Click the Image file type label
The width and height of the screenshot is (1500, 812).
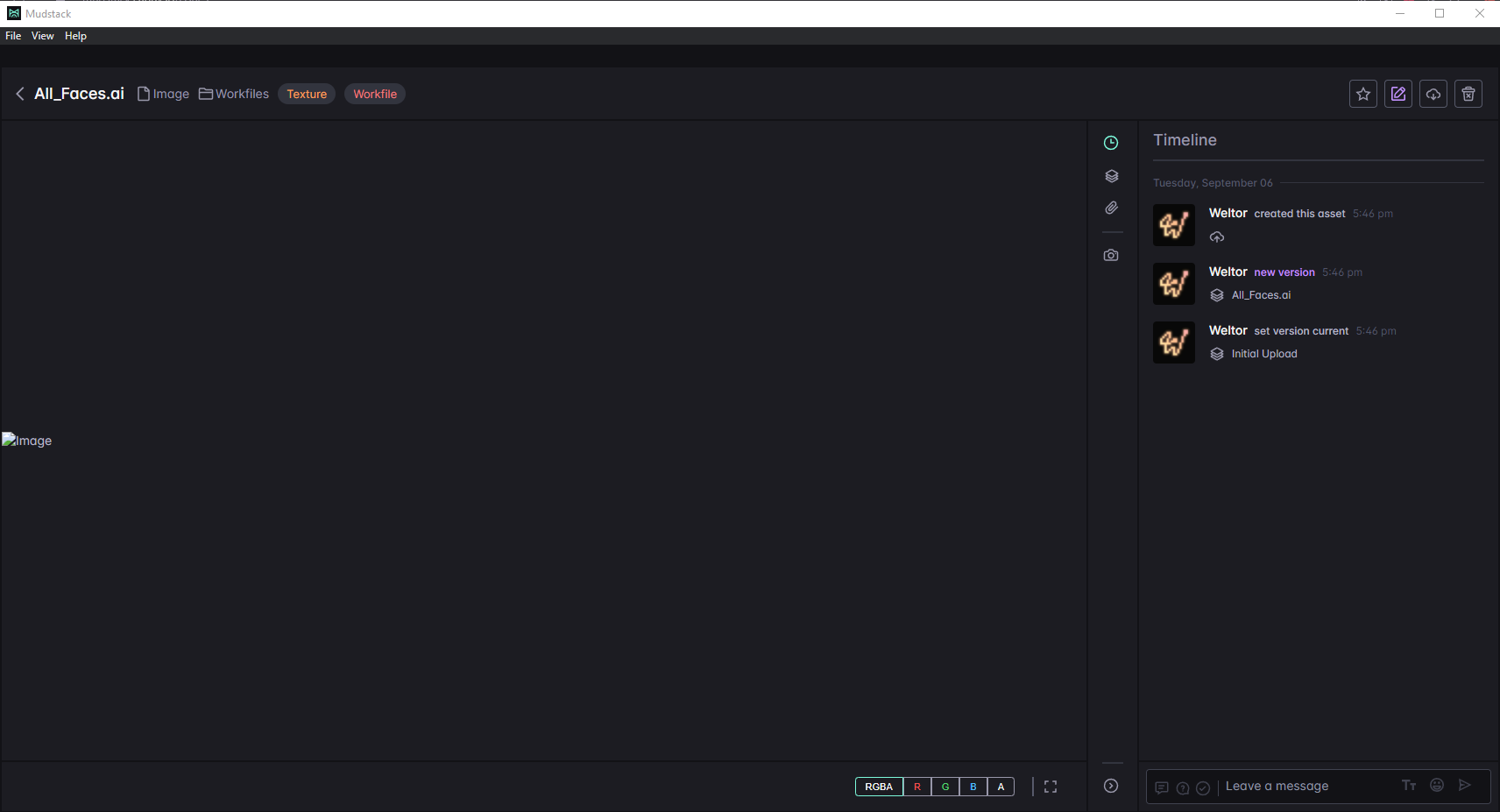point(163,94)
